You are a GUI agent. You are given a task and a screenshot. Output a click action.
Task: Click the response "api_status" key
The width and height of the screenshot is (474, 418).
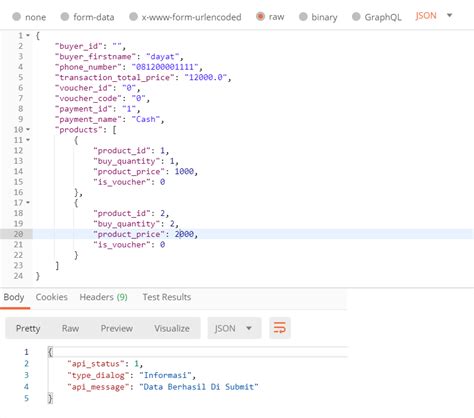[96, 364]
